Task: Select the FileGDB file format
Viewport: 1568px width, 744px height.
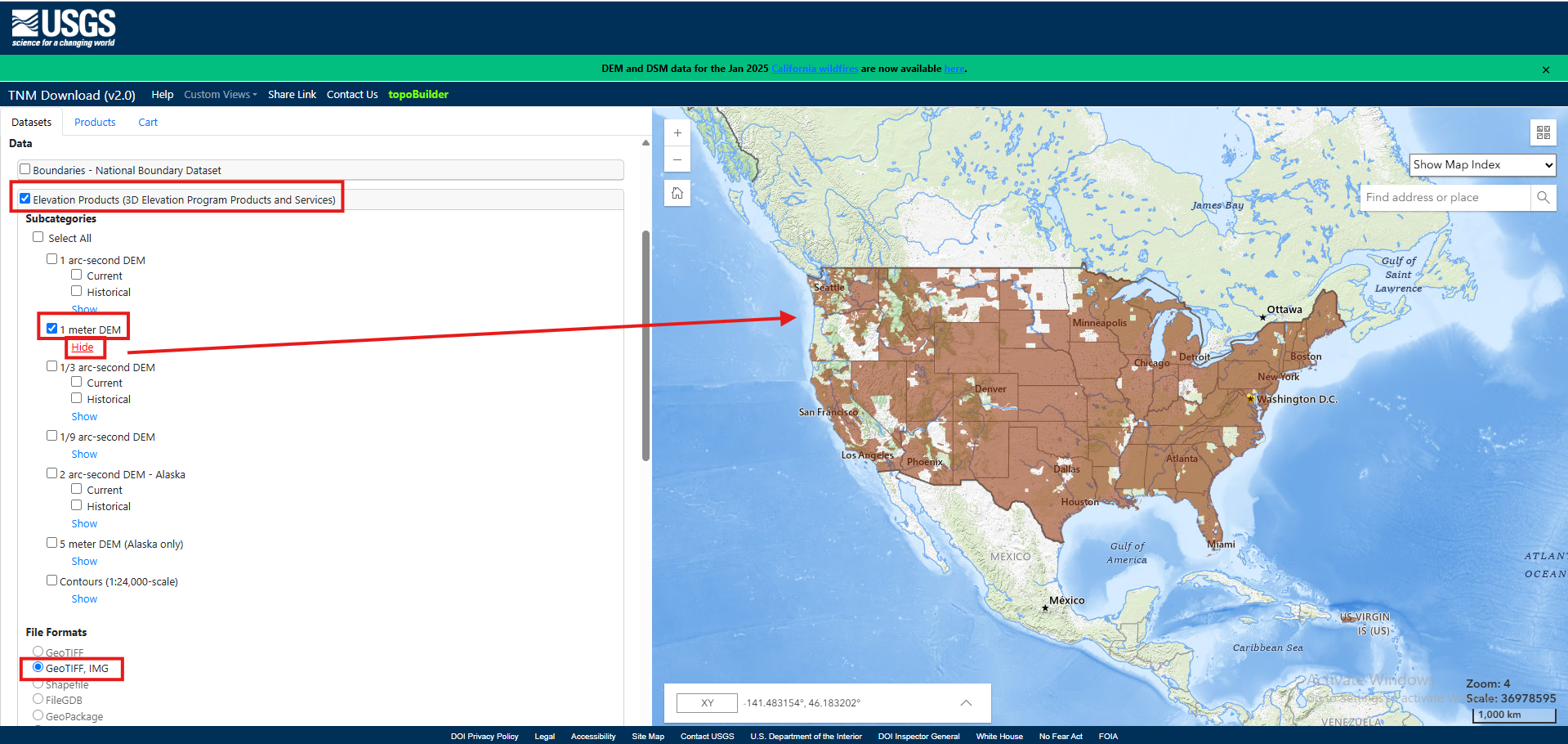Action: [38, 699]
